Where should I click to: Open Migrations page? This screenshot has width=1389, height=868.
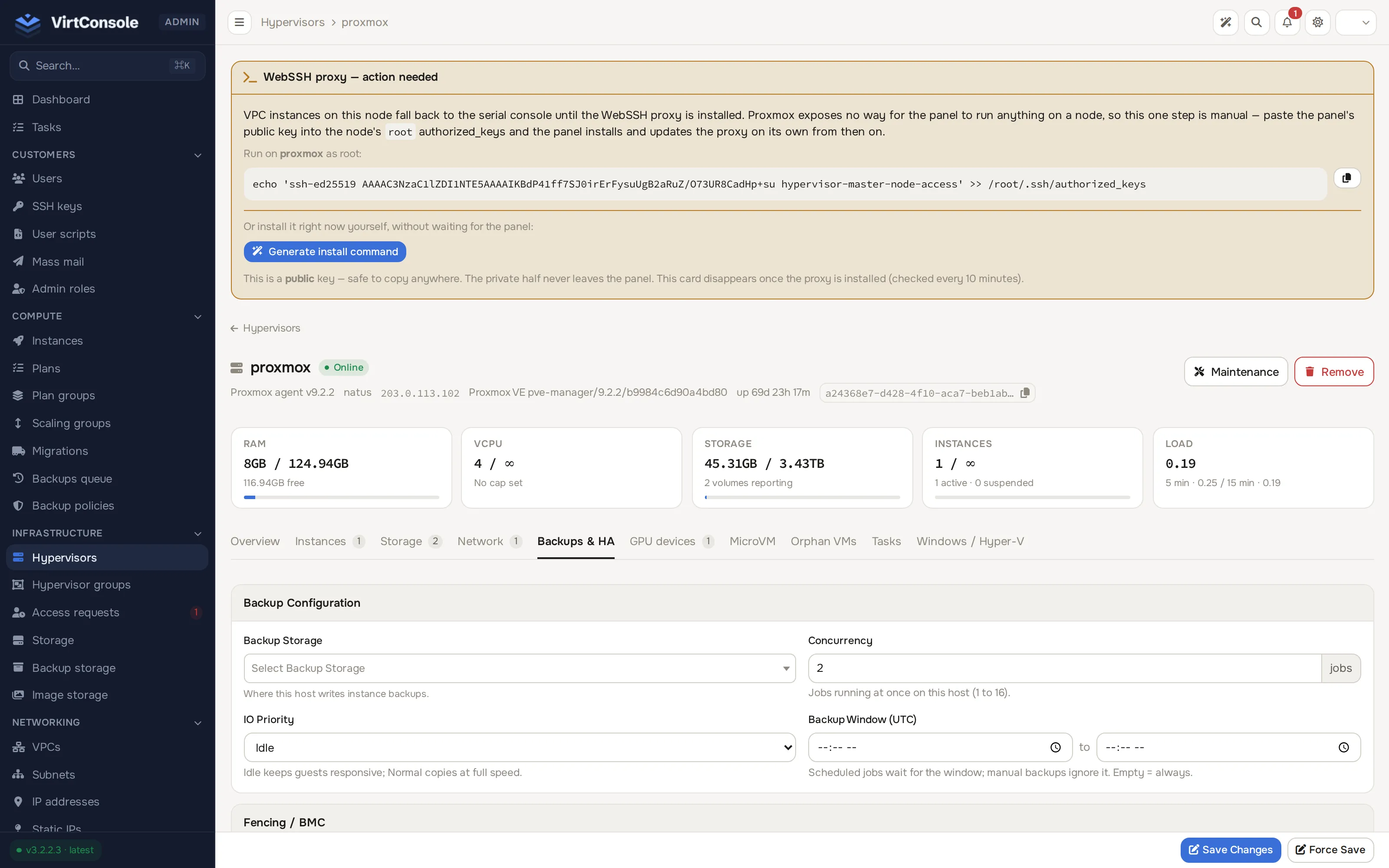click(107, 450)
